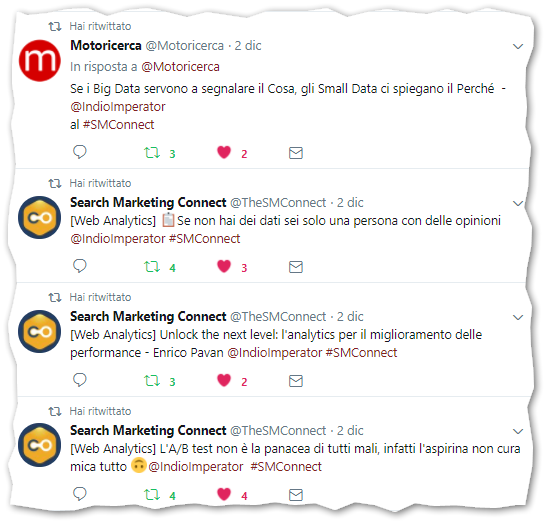Share A/B test tweet via envelope icon
Viewport: 546px width, 524px height.
296,495
